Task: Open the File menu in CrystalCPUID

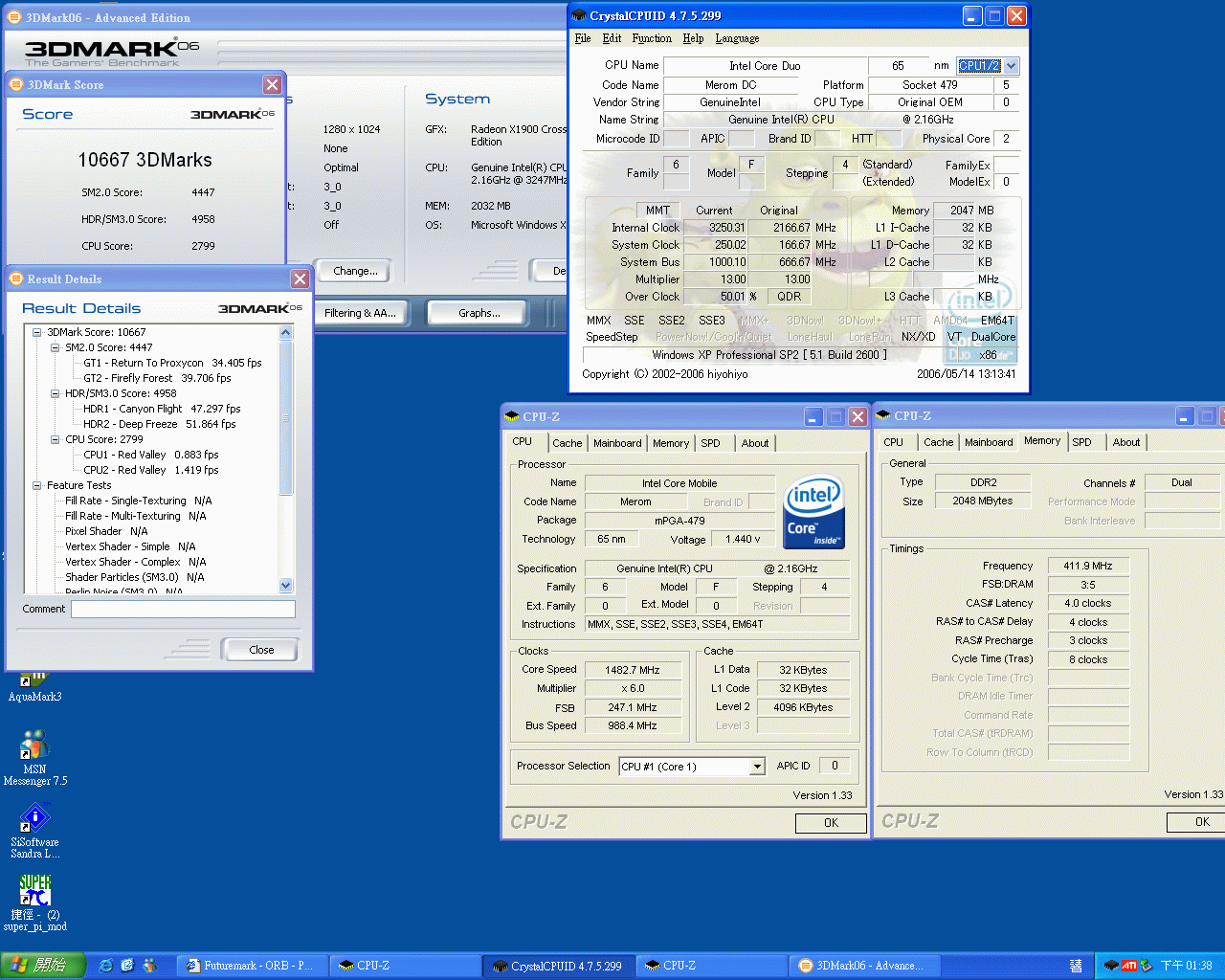Action: [x=583, y=38]
